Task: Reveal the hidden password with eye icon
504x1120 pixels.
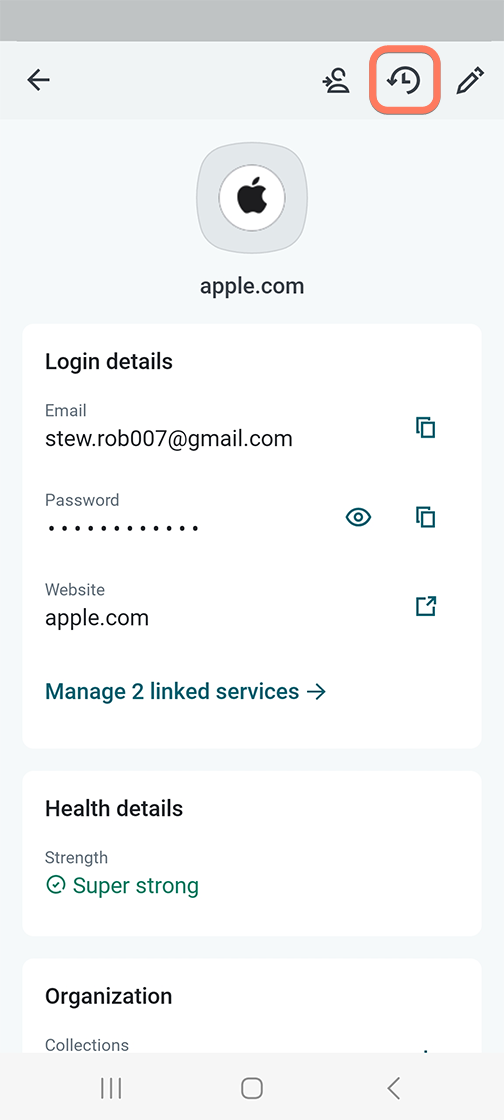Action: [358, 517]
